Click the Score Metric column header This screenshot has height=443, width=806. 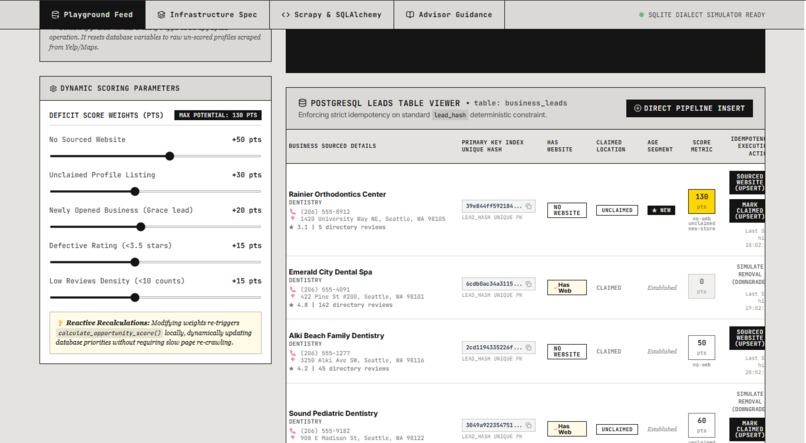click(x=702, y=146)
